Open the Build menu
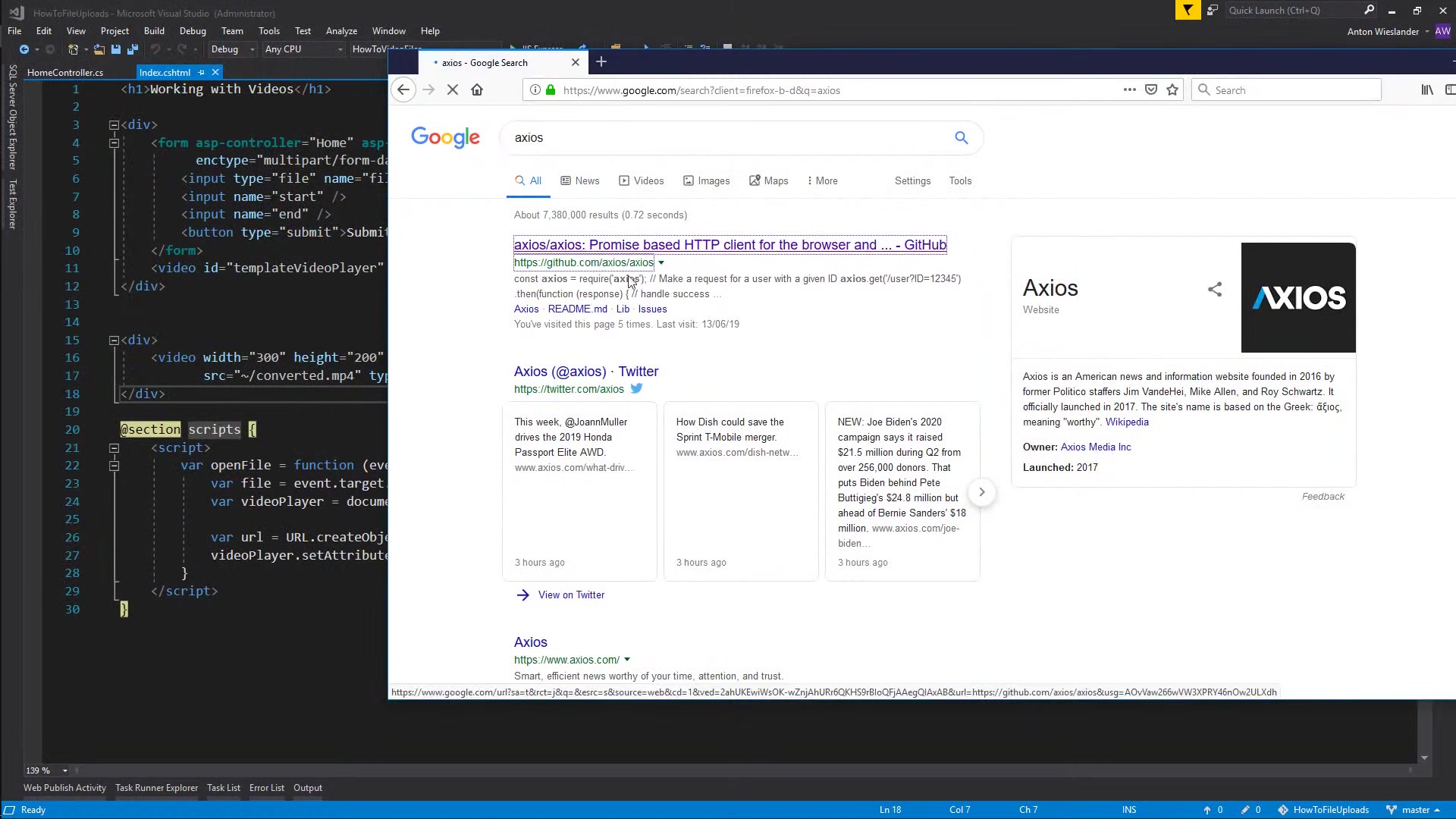1456x819 pixels. pyautogui.click(x=154, y=31)
